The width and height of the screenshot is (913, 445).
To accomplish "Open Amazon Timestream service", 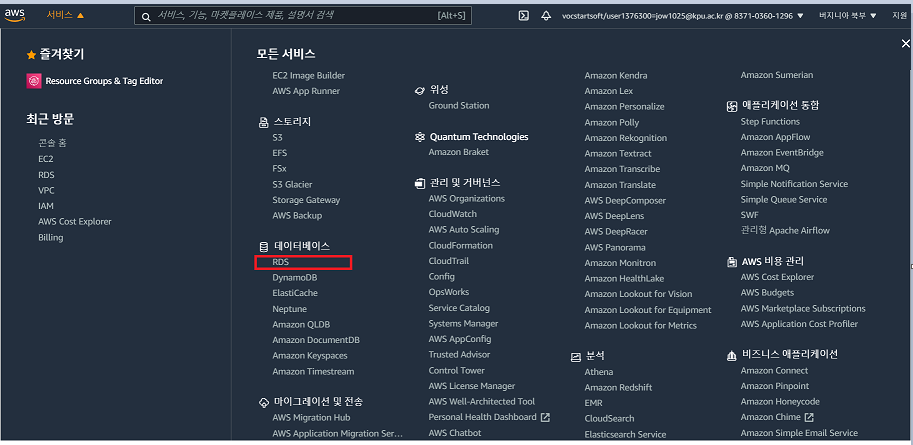I will [313, 371].
